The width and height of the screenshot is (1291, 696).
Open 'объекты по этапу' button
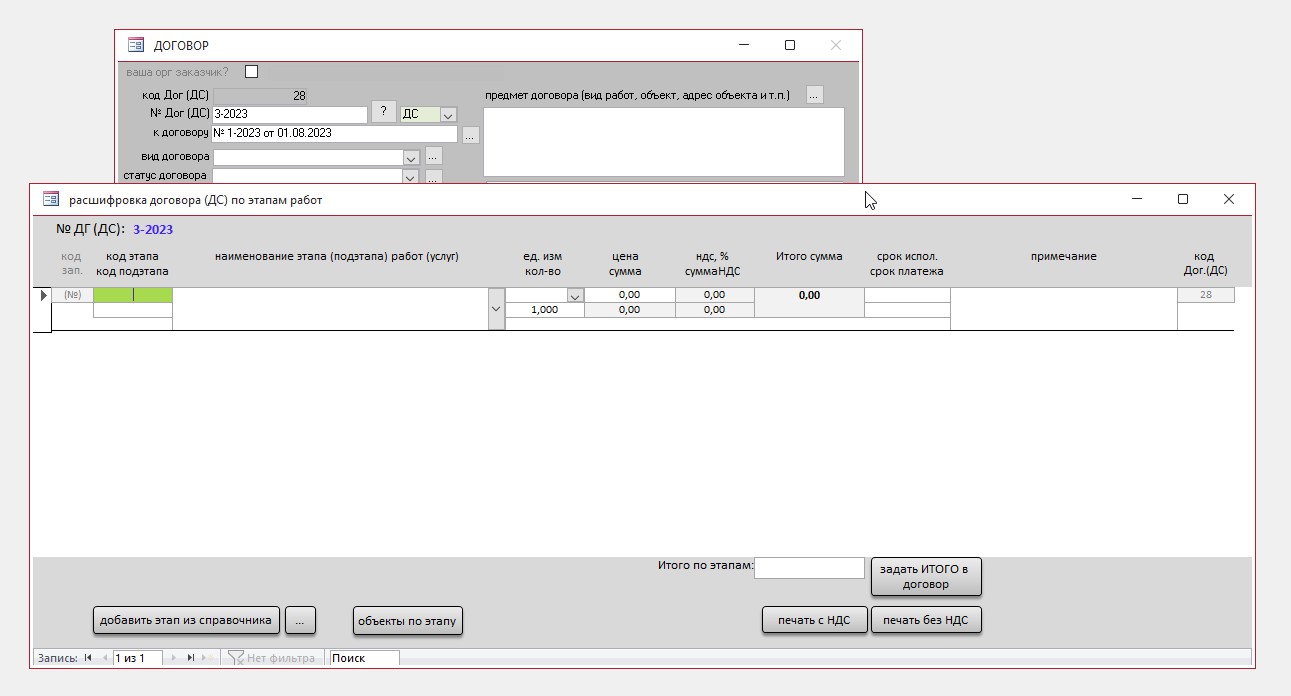tap(408, 621)
